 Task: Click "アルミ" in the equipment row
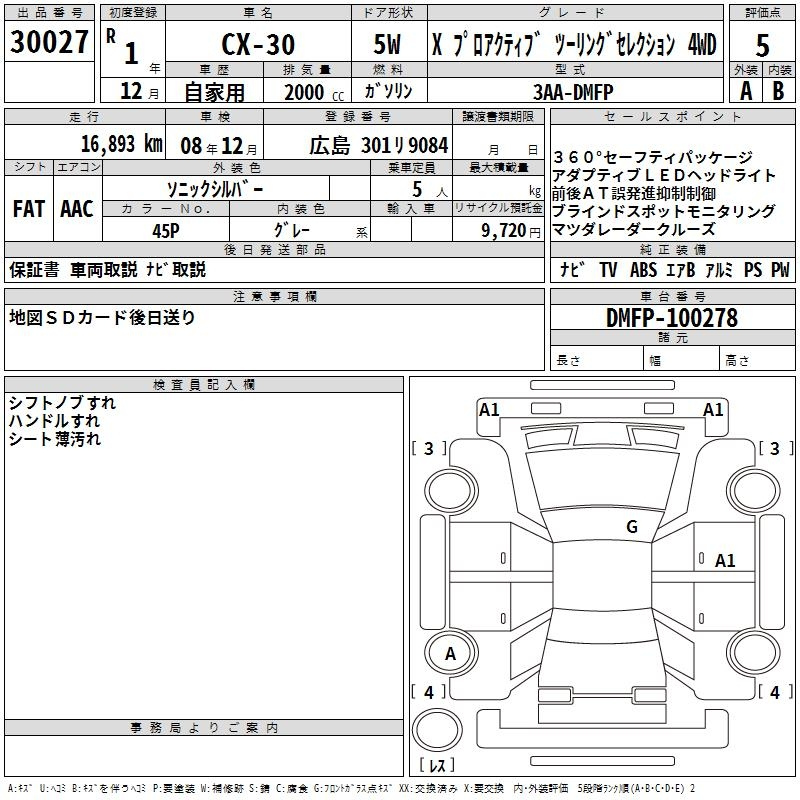719,270
